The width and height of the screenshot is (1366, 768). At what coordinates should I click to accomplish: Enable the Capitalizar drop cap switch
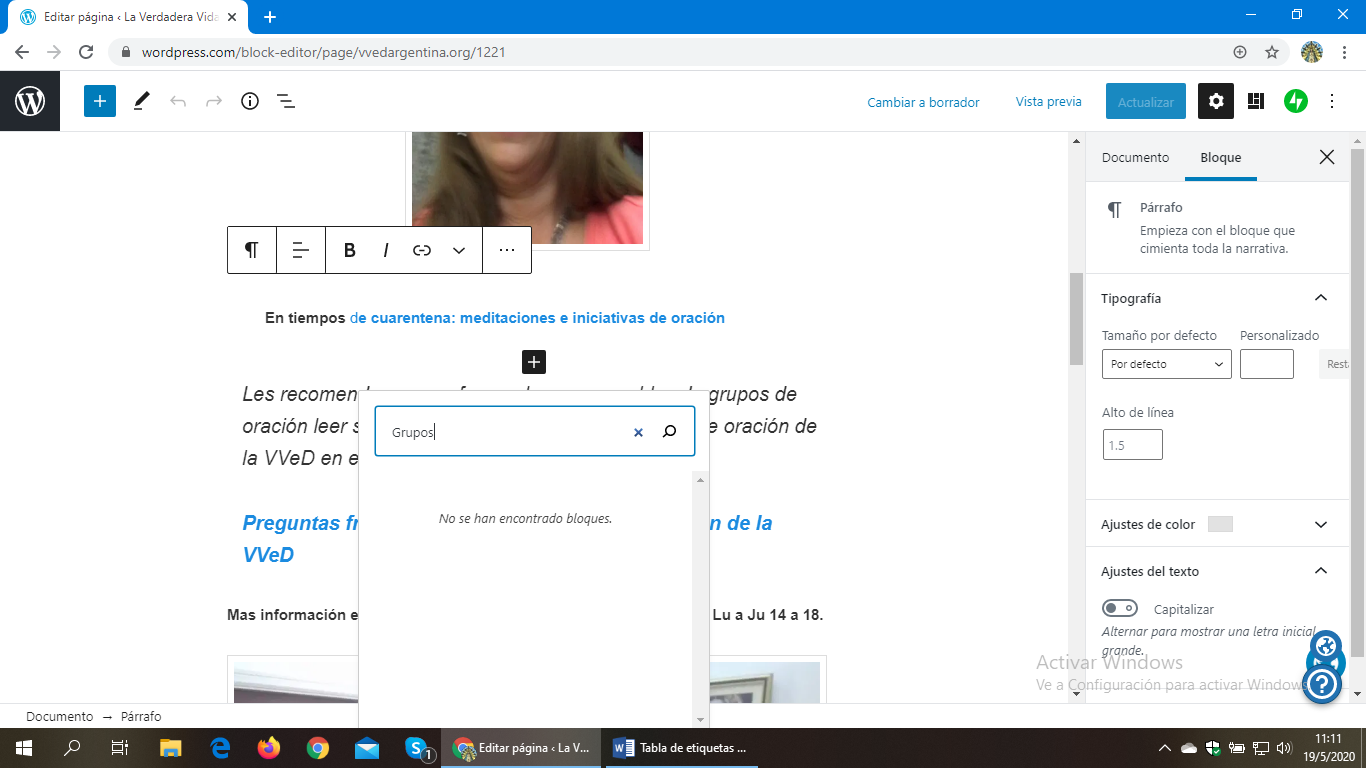point(1120,609)
